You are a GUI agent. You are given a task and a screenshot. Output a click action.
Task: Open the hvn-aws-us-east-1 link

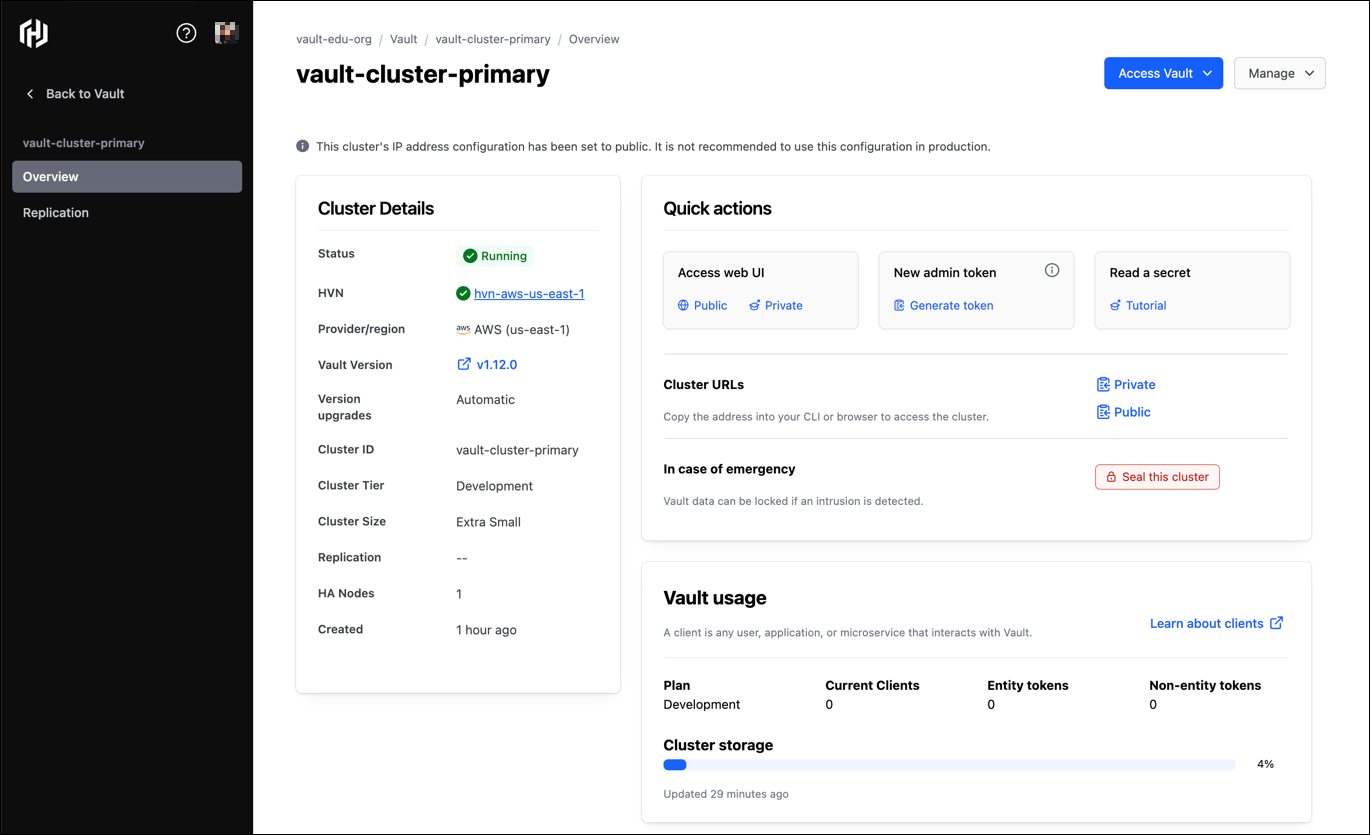(x=529, y=294)
